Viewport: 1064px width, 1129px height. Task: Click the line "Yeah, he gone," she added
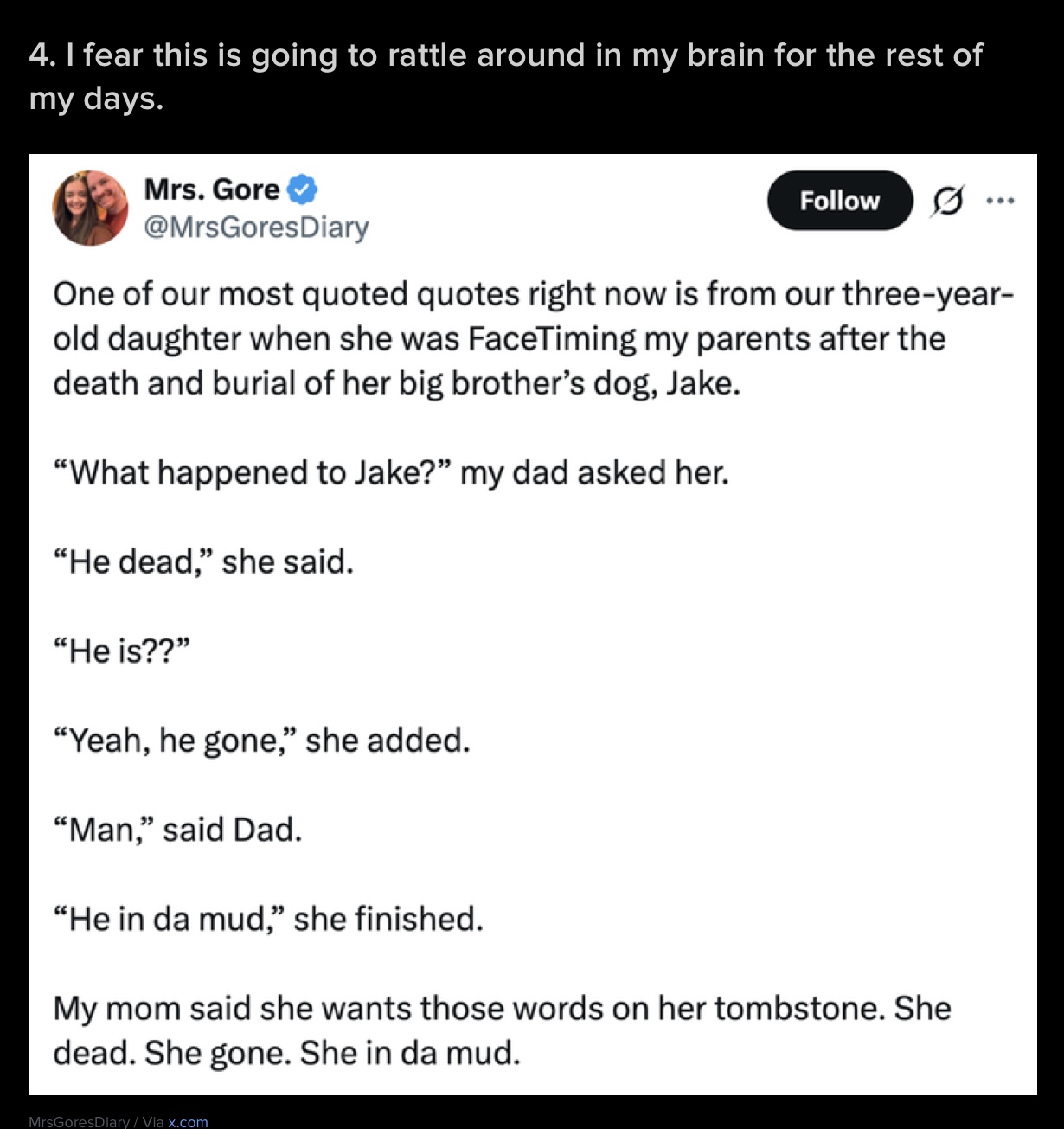click(x=261, y=741)
